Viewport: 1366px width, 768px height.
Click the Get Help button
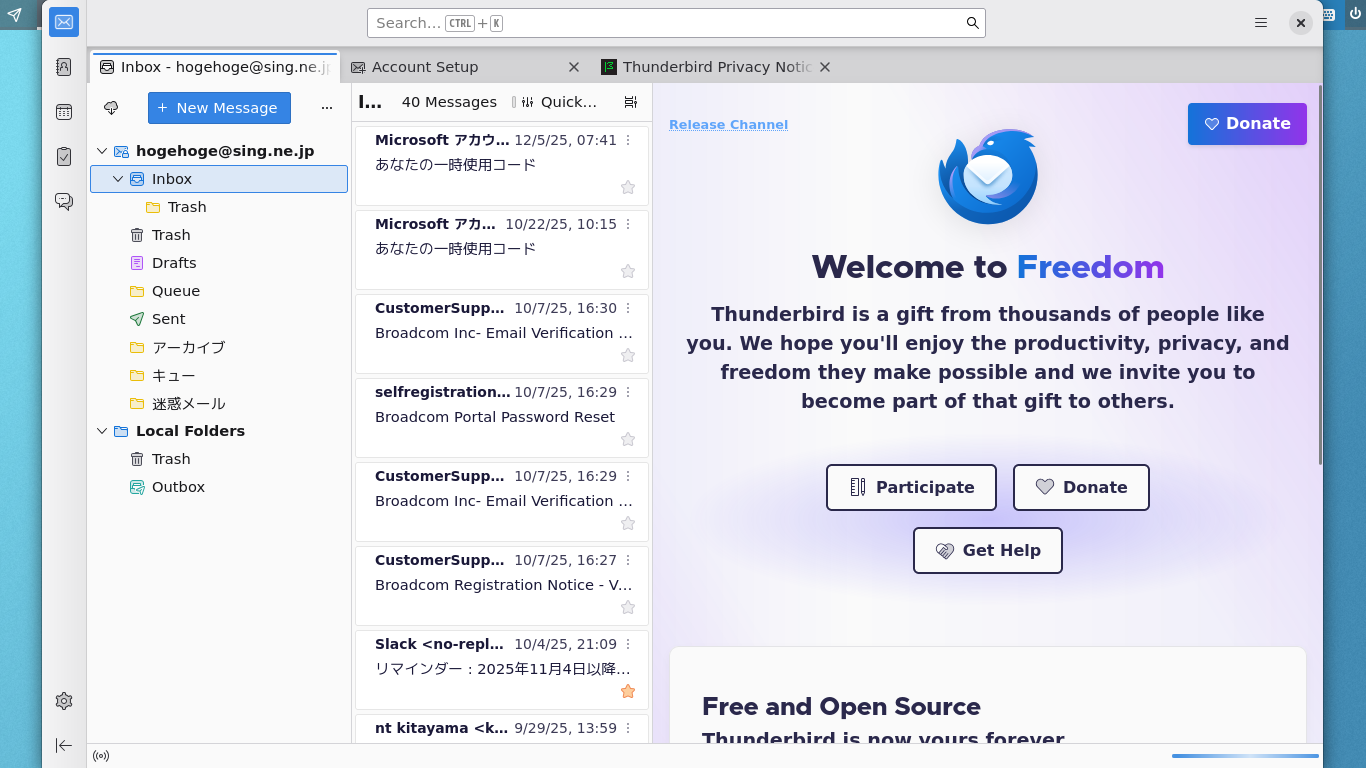click(987, 550)
